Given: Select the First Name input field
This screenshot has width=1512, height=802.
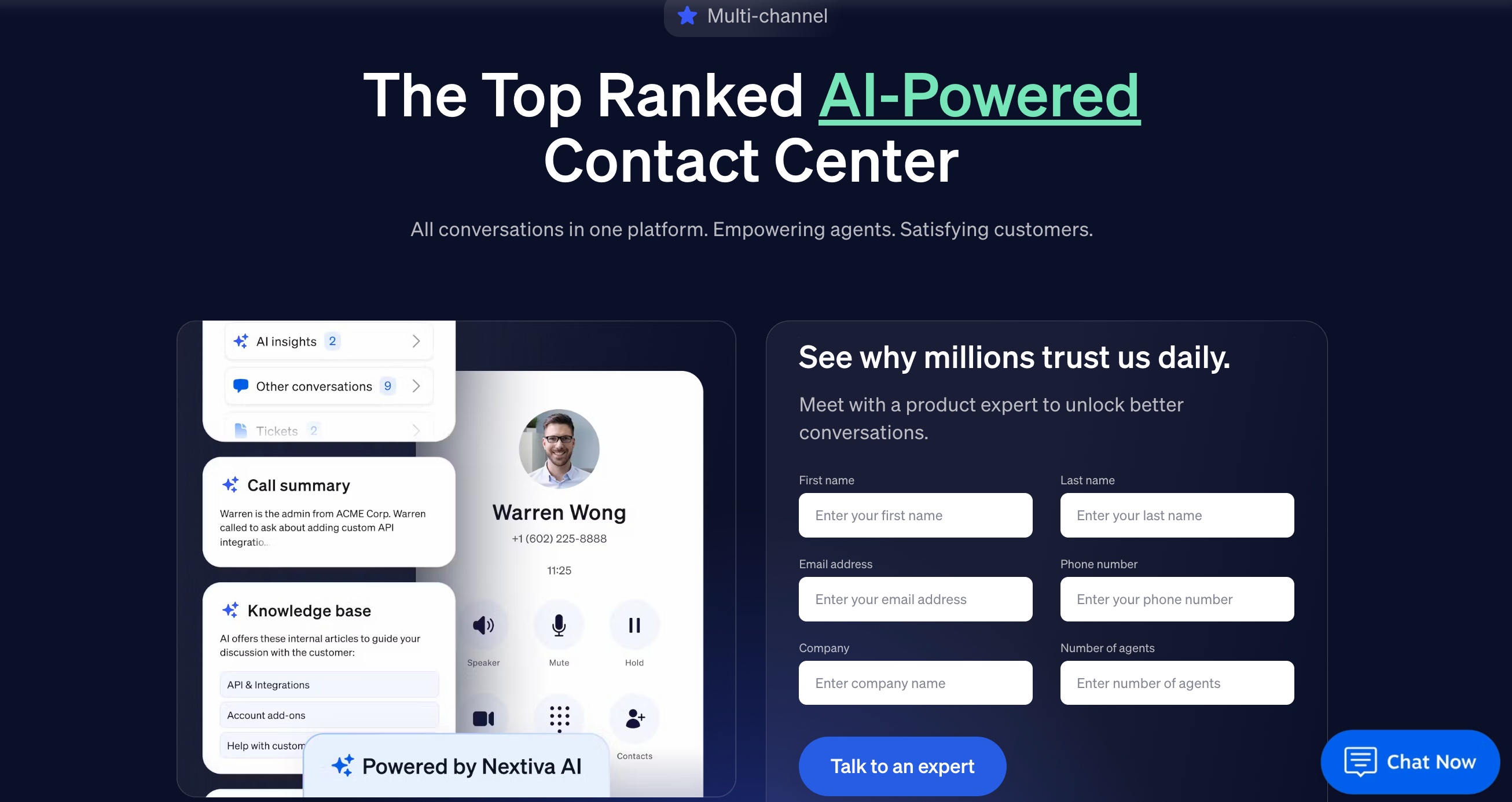Looking at the screenshot, I should pos(916,514).
